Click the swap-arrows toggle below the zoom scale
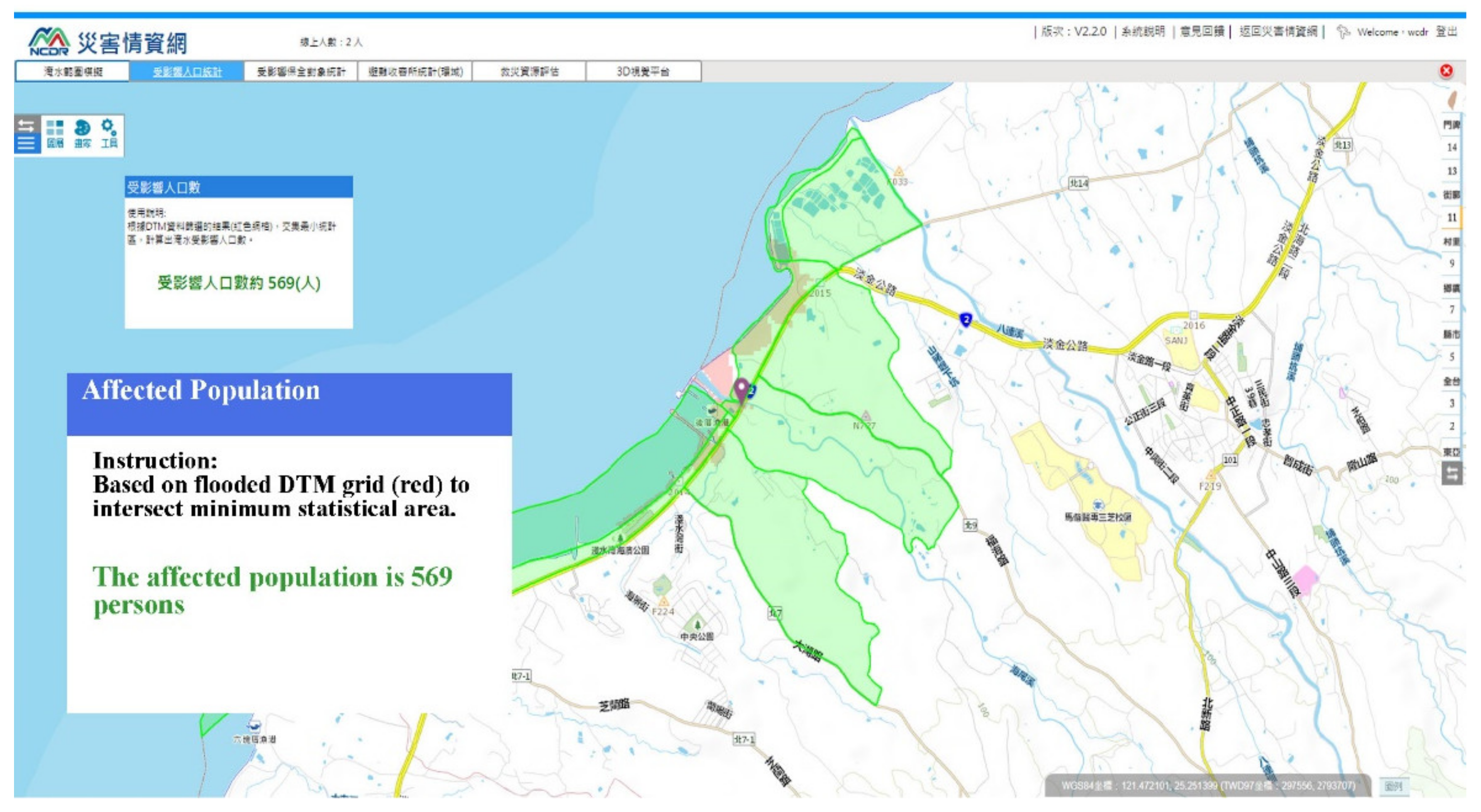The height and width of the screenshot is (812, 1481). pyautogui.click(x=1452, y=474)
